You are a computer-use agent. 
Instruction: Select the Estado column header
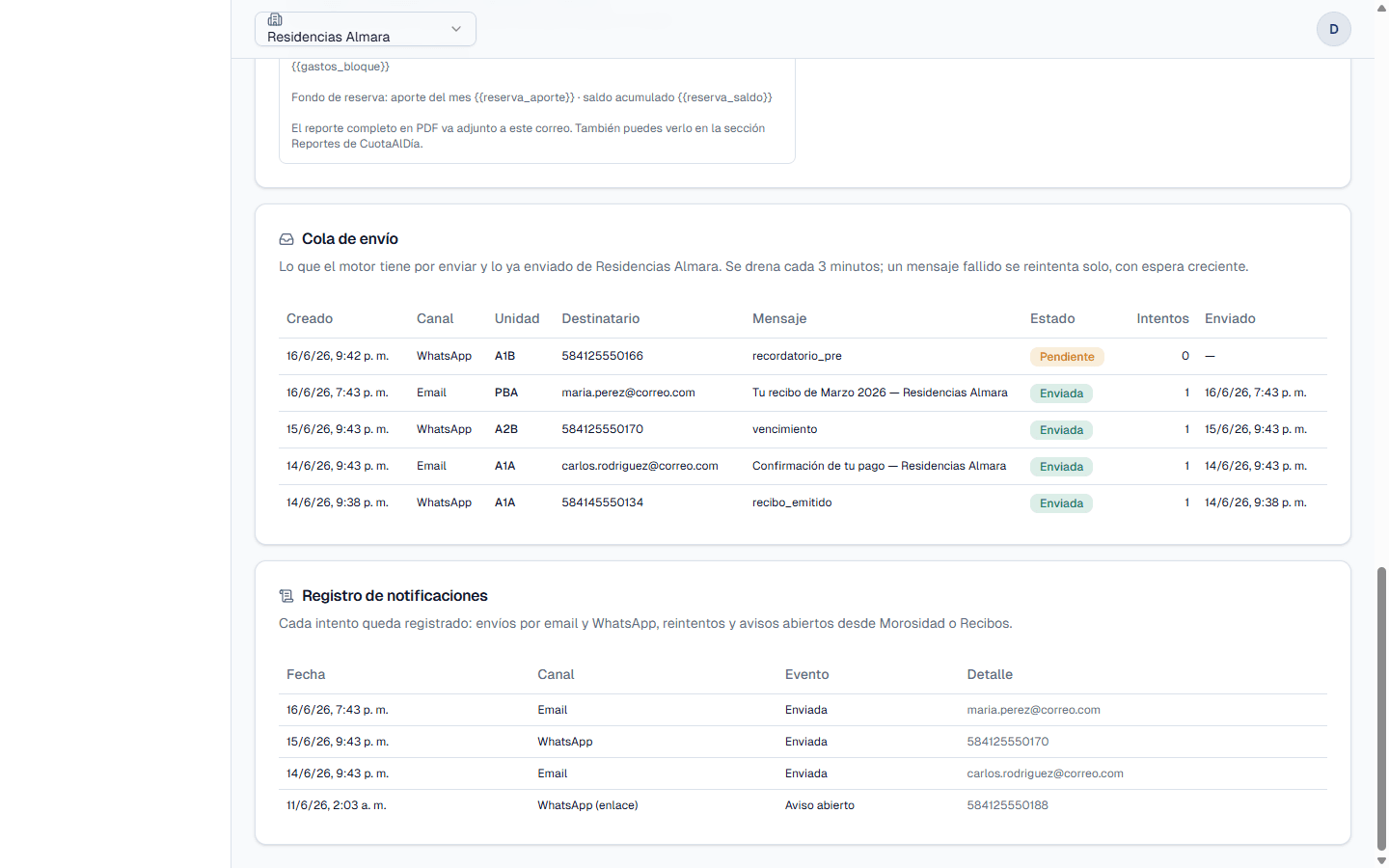1052,318
